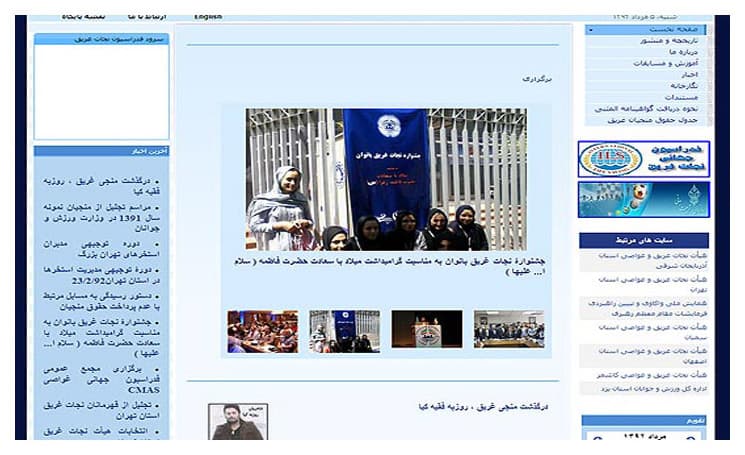Select the second gallery thumbnail with blue banner
The height and width of the screenshot is (455, 745).
pos(344,331)
